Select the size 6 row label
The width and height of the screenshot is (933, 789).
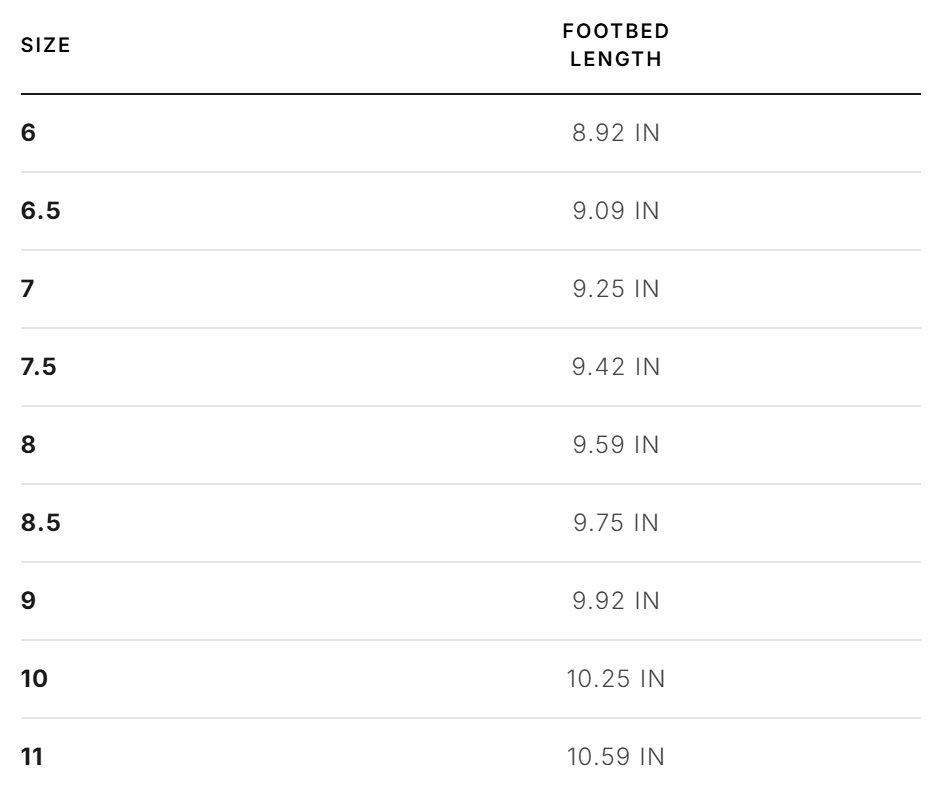28,133
